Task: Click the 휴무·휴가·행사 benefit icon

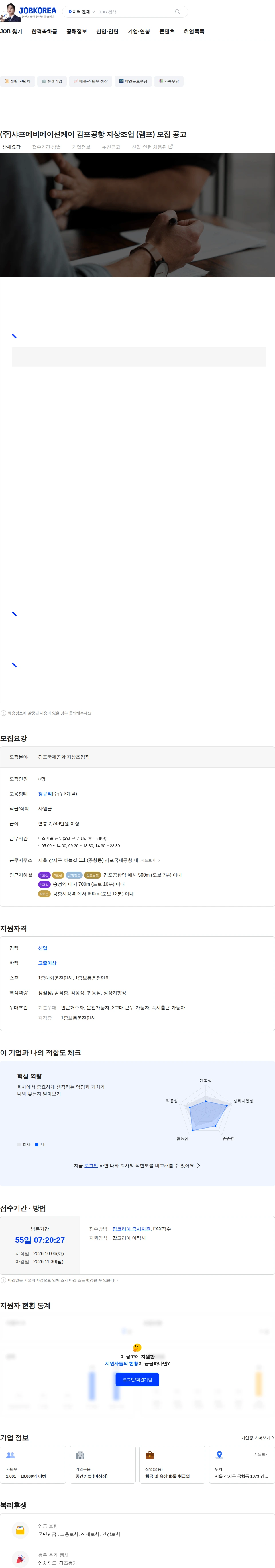Action: (x=20, y=1558)
